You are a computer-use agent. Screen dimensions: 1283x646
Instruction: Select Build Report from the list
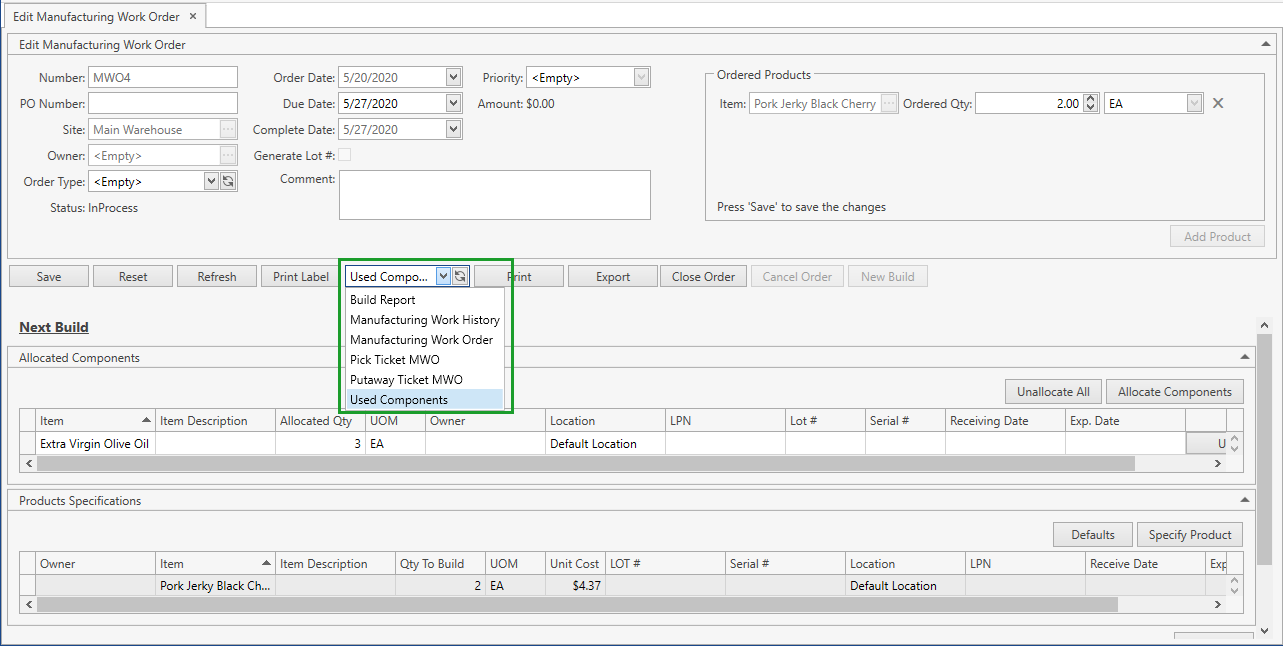pos(383,300)
